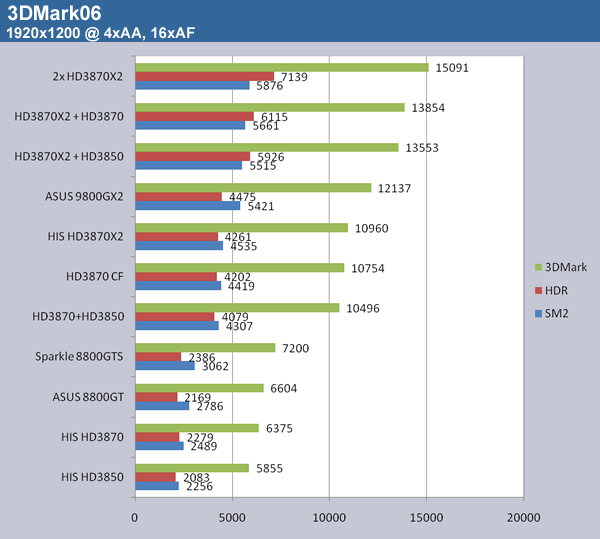600x539 pixels.
Task: Select the 'HIS HD3870X2' row label
Action: click(x=85, y=236)
